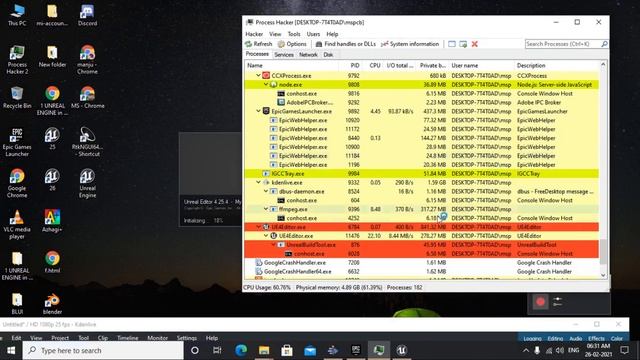Open the Discord desktop icon
This screenshot has width=640, height=360.
[87, 16]
